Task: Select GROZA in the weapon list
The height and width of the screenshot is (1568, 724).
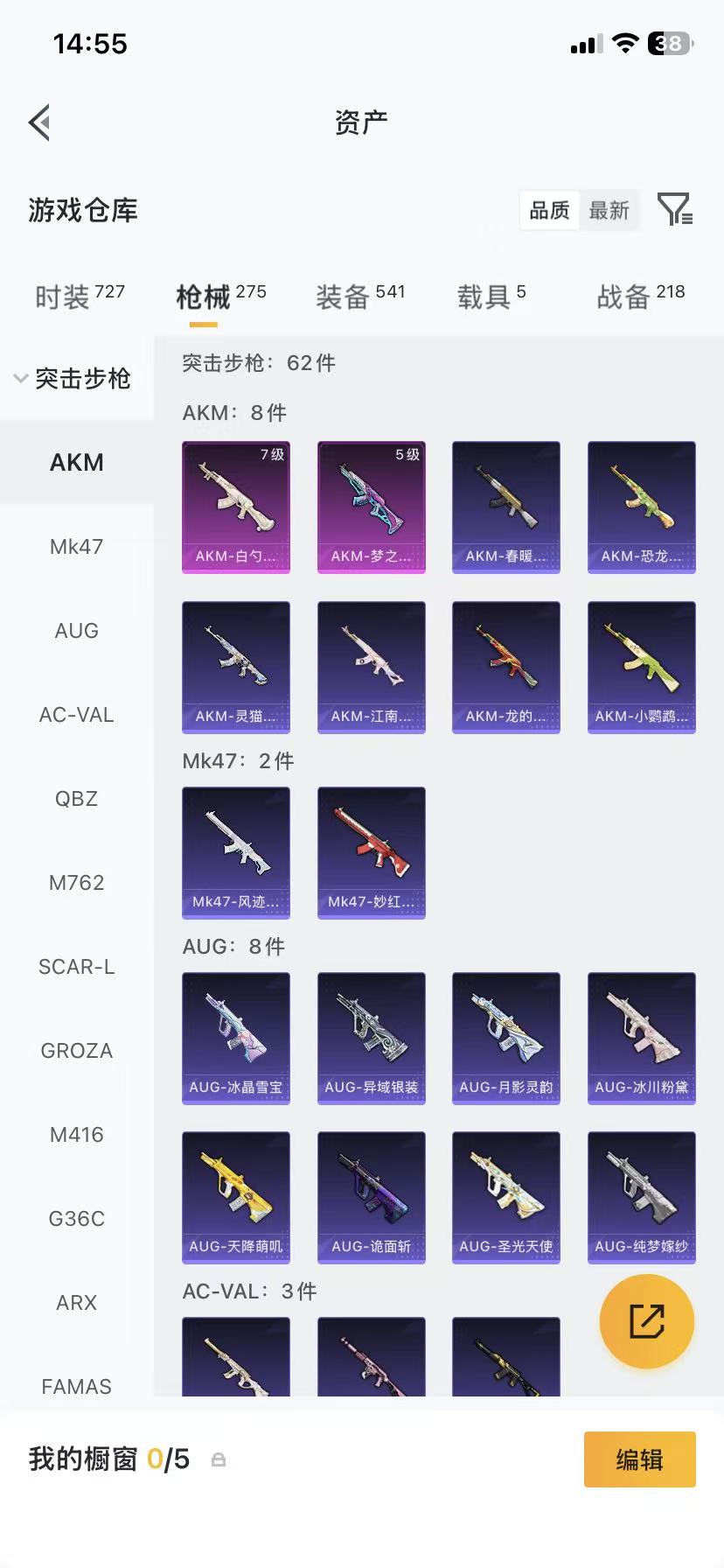Action: [77, 1051]
